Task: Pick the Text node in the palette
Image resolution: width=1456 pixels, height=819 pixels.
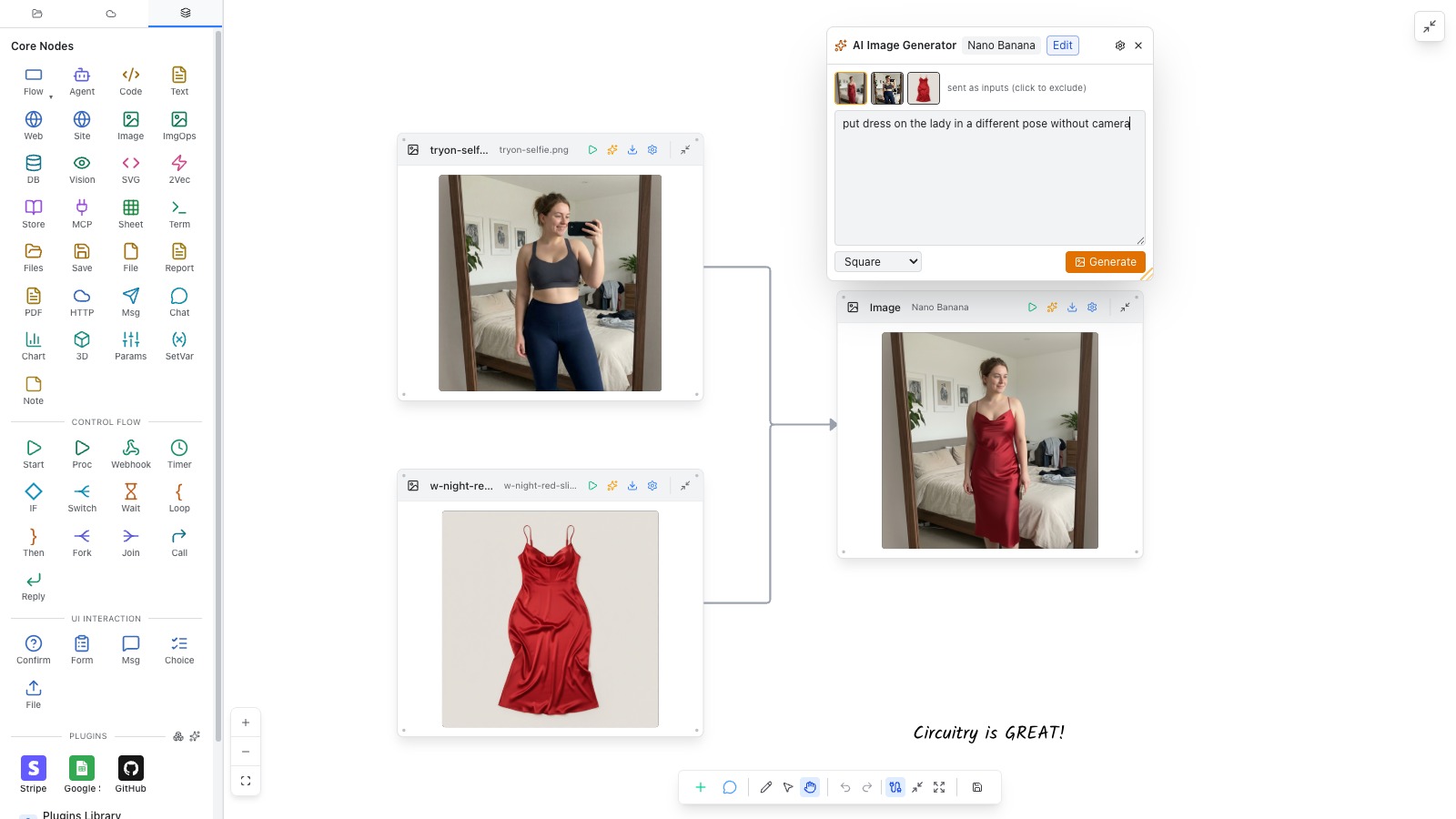Action: 179,81
